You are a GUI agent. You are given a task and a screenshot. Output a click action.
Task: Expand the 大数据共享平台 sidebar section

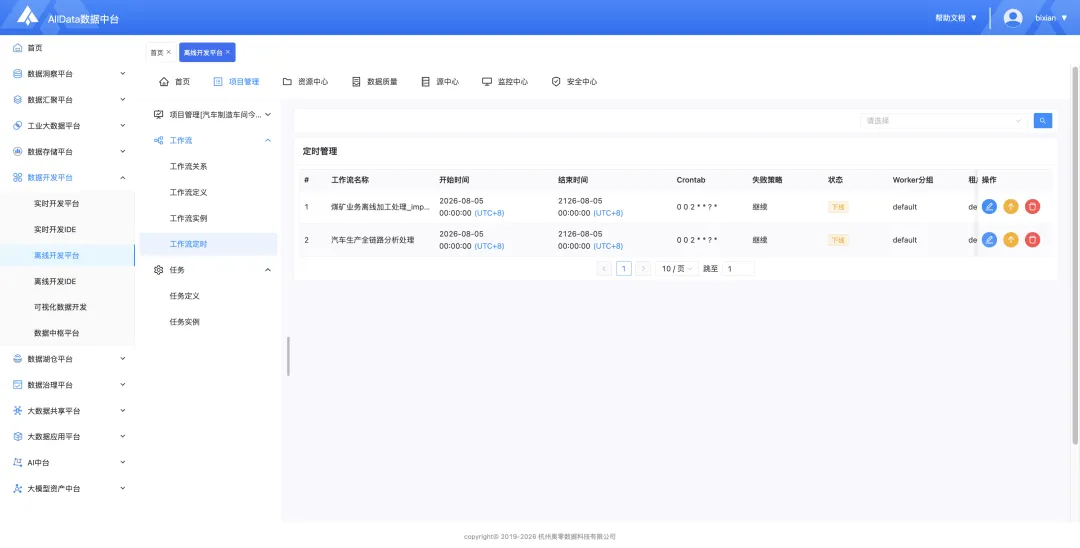click(x=123, y=410)
